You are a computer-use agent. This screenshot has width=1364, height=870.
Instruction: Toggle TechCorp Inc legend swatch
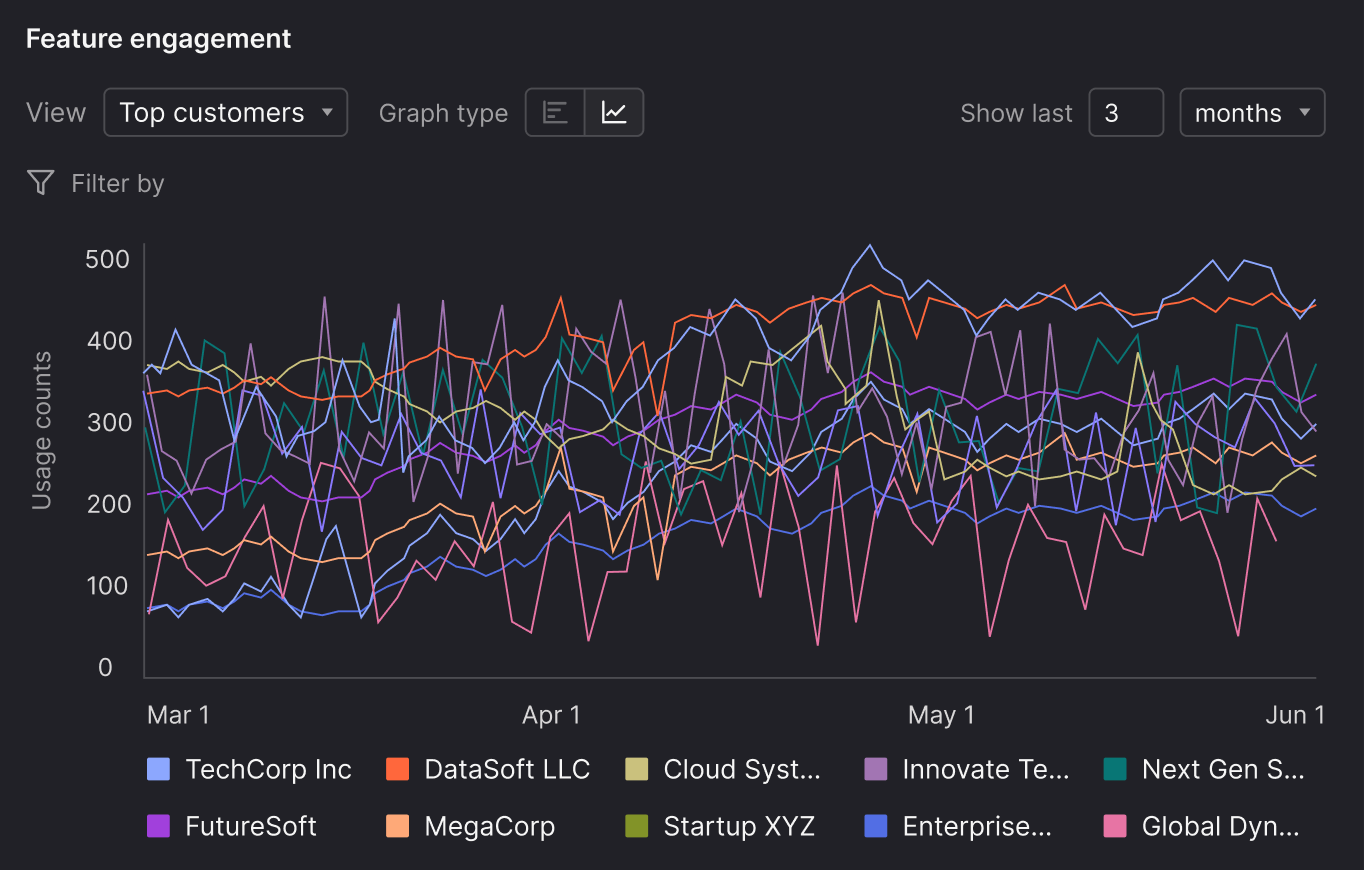tap(159, 769)
